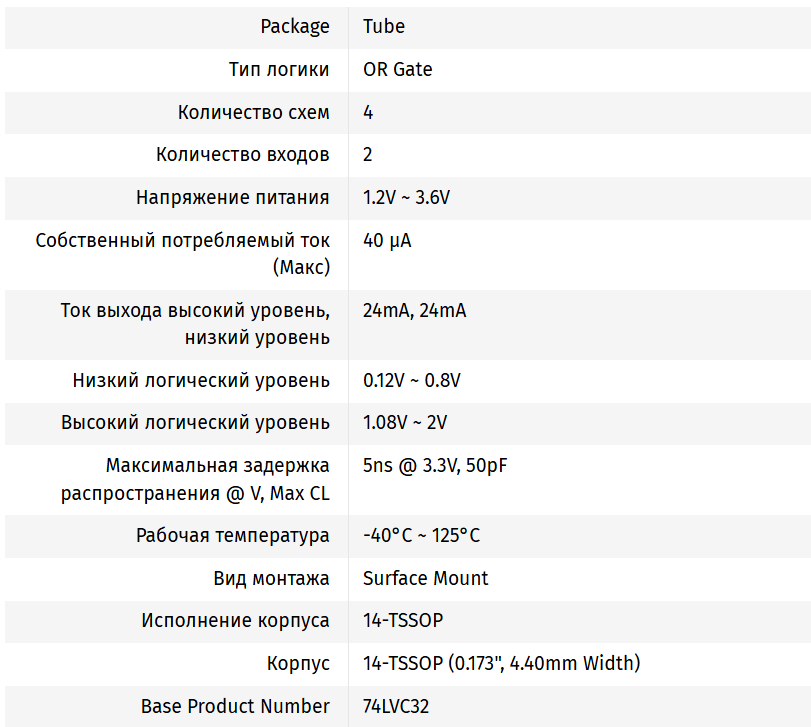This screenshot has width=811, height=727.
Task: Select the 'Исполнение корпуса' label
Action: tap(235, 621)
